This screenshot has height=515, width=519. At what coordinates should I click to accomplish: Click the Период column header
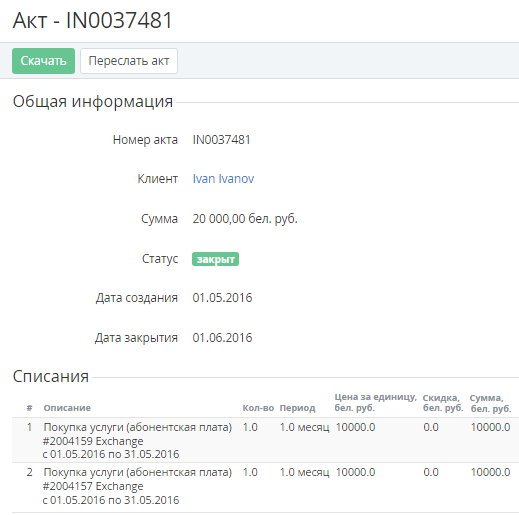click(x=297, y=408)
